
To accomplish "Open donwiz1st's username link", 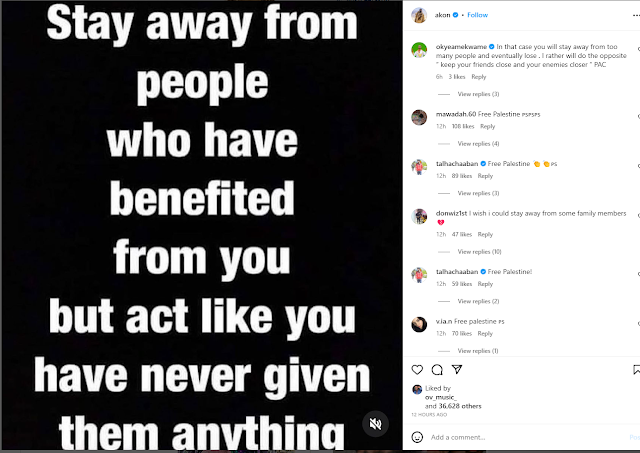I will pos(451,213).
